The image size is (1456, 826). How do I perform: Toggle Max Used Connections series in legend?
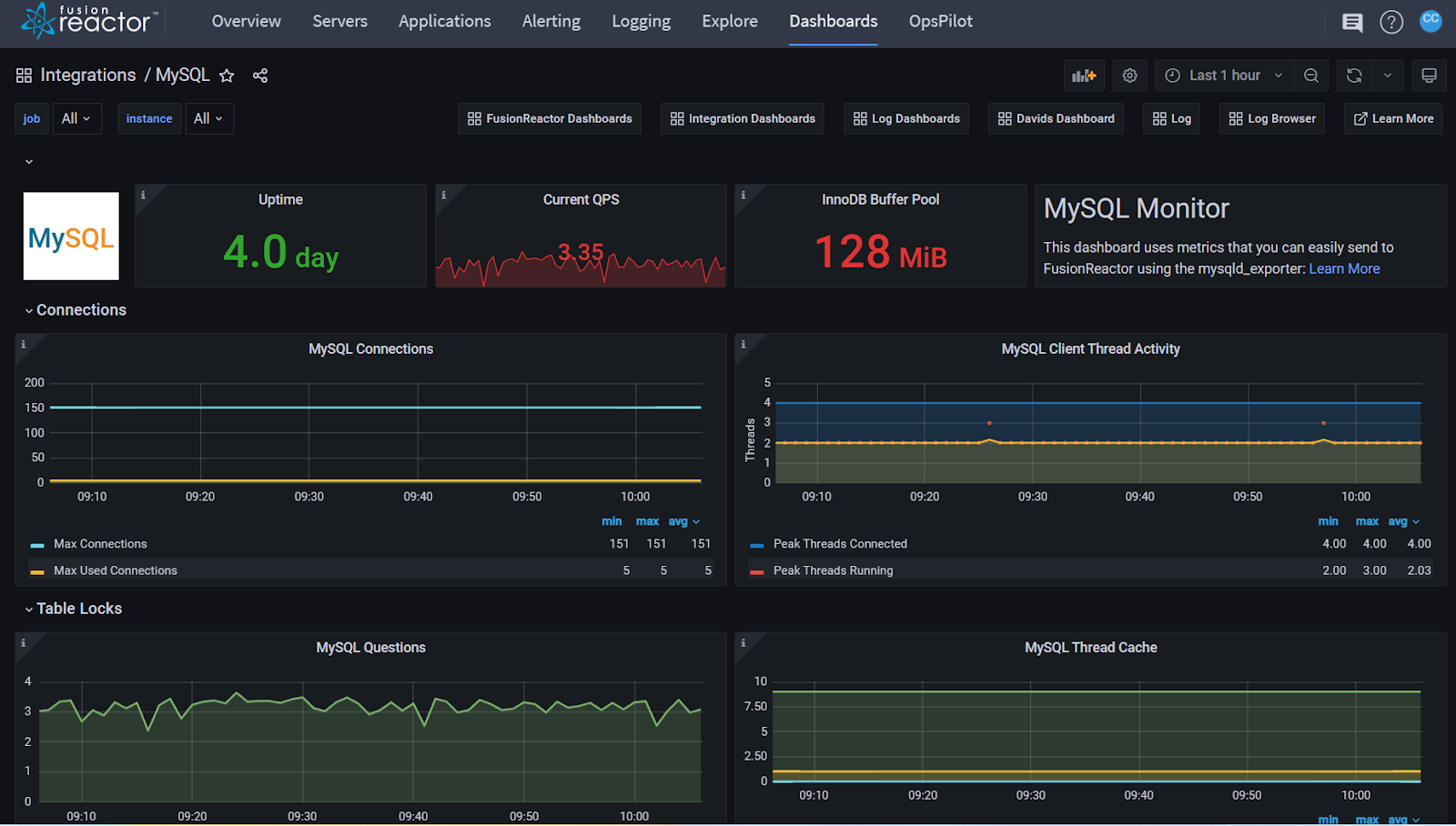pyautogui.click(x=116, y=570)
